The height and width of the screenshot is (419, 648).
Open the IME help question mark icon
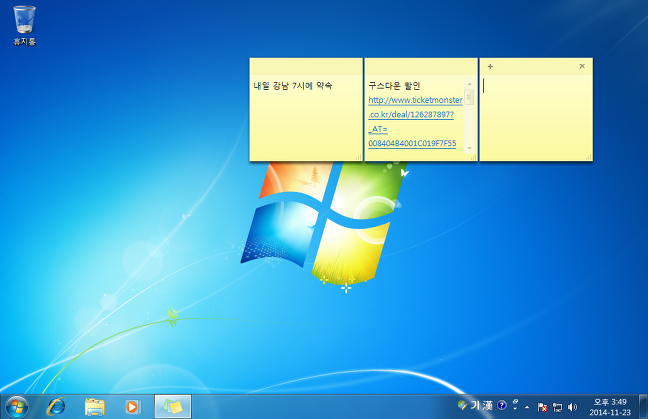(502, 405)
